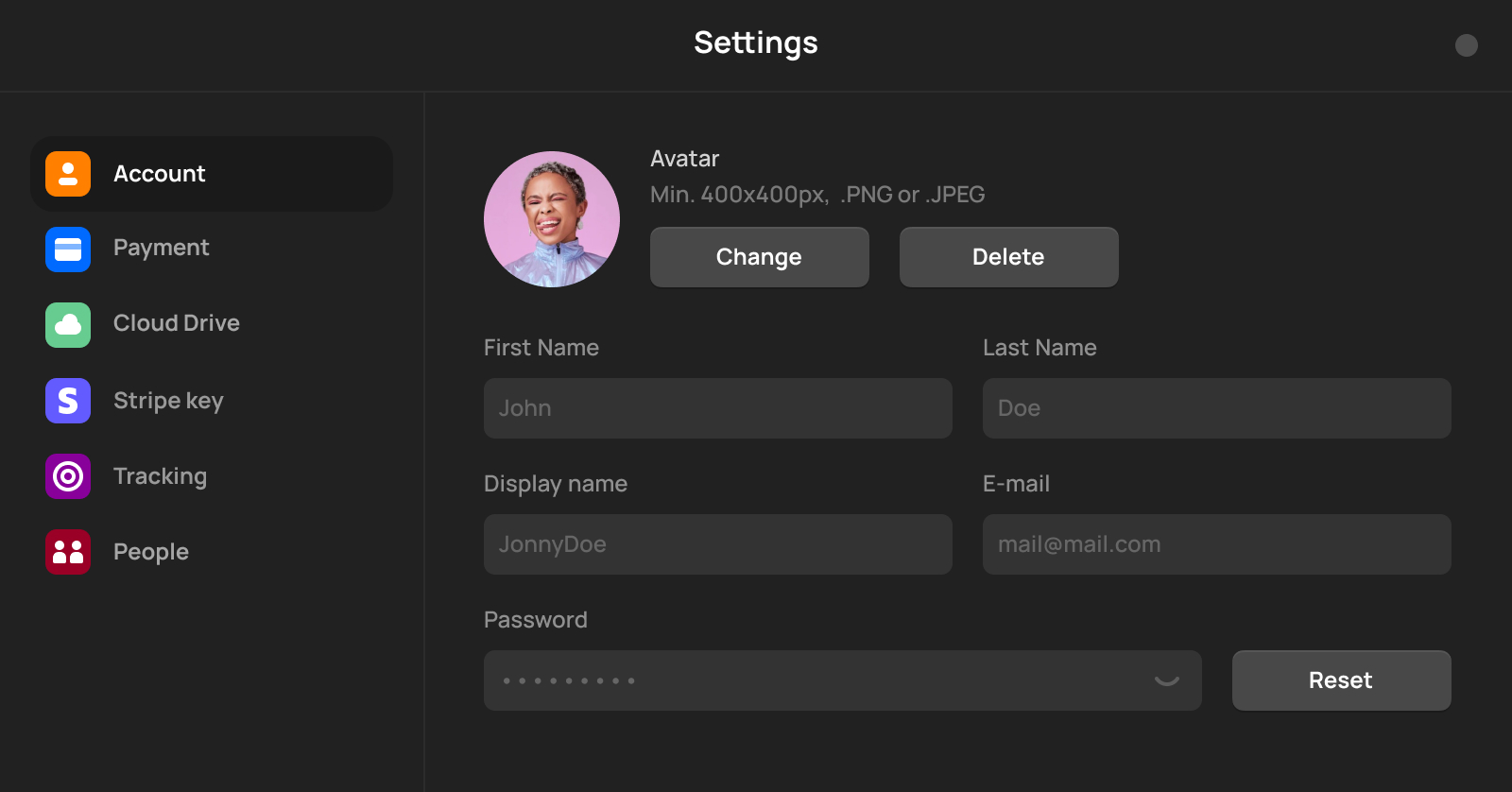Select the Display name text box
The width and height of the screenshot is (1512, 792).
pos(717,544)
